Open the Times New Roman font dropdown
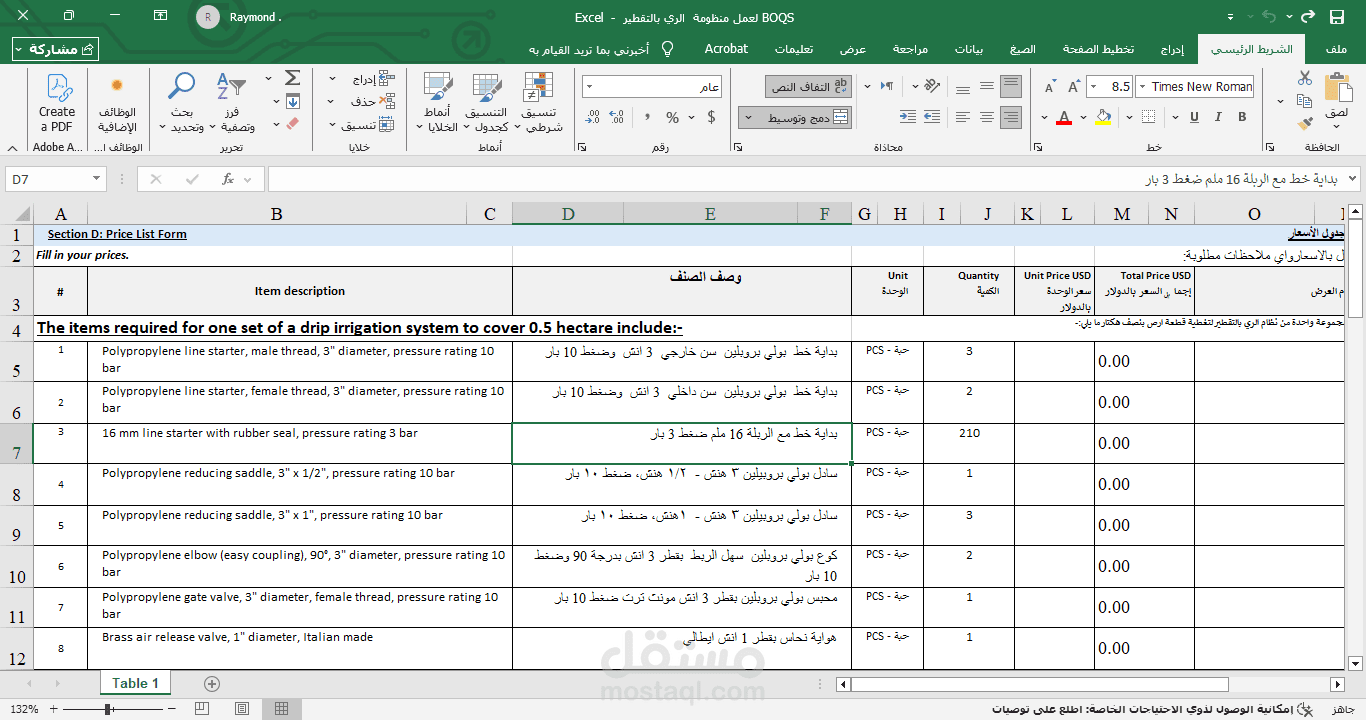 [1142, 87]
